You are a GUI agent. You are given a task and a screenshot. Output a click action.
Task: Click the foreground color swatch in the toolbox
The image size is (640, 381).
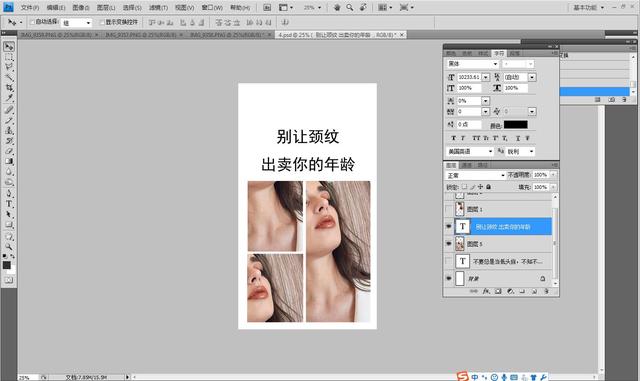click(7, 265)
